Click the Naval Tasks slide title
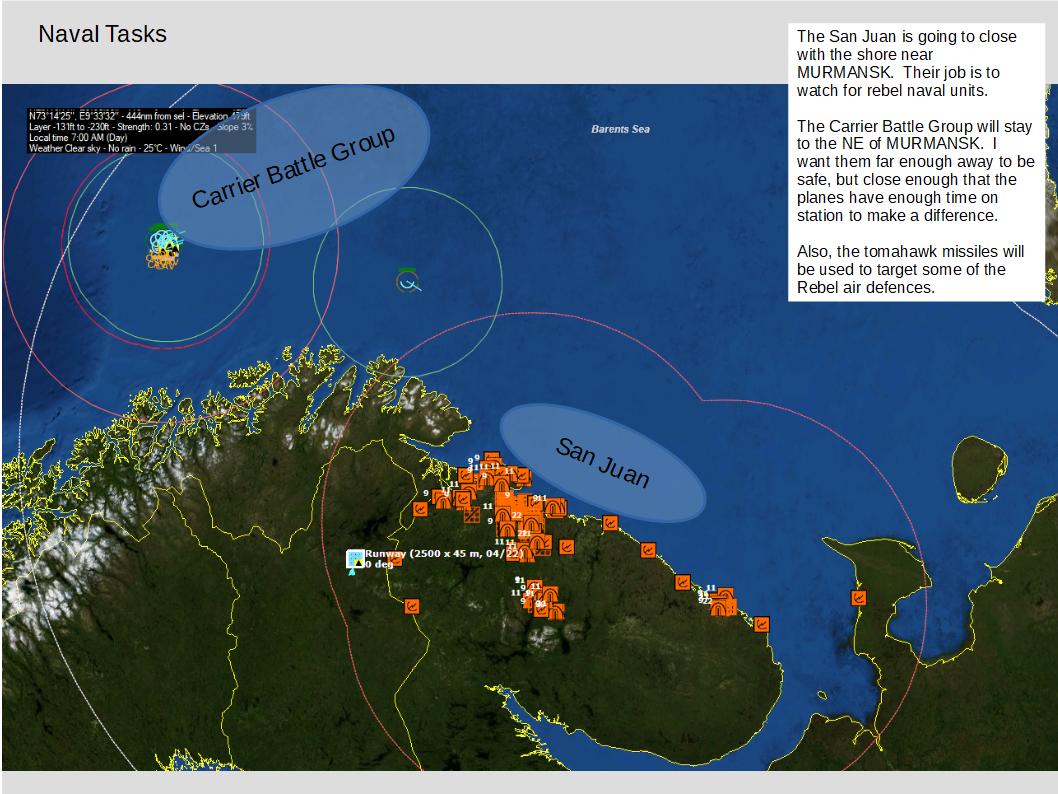This screenshot has height=794, width=1058. (x=103, y=34)
